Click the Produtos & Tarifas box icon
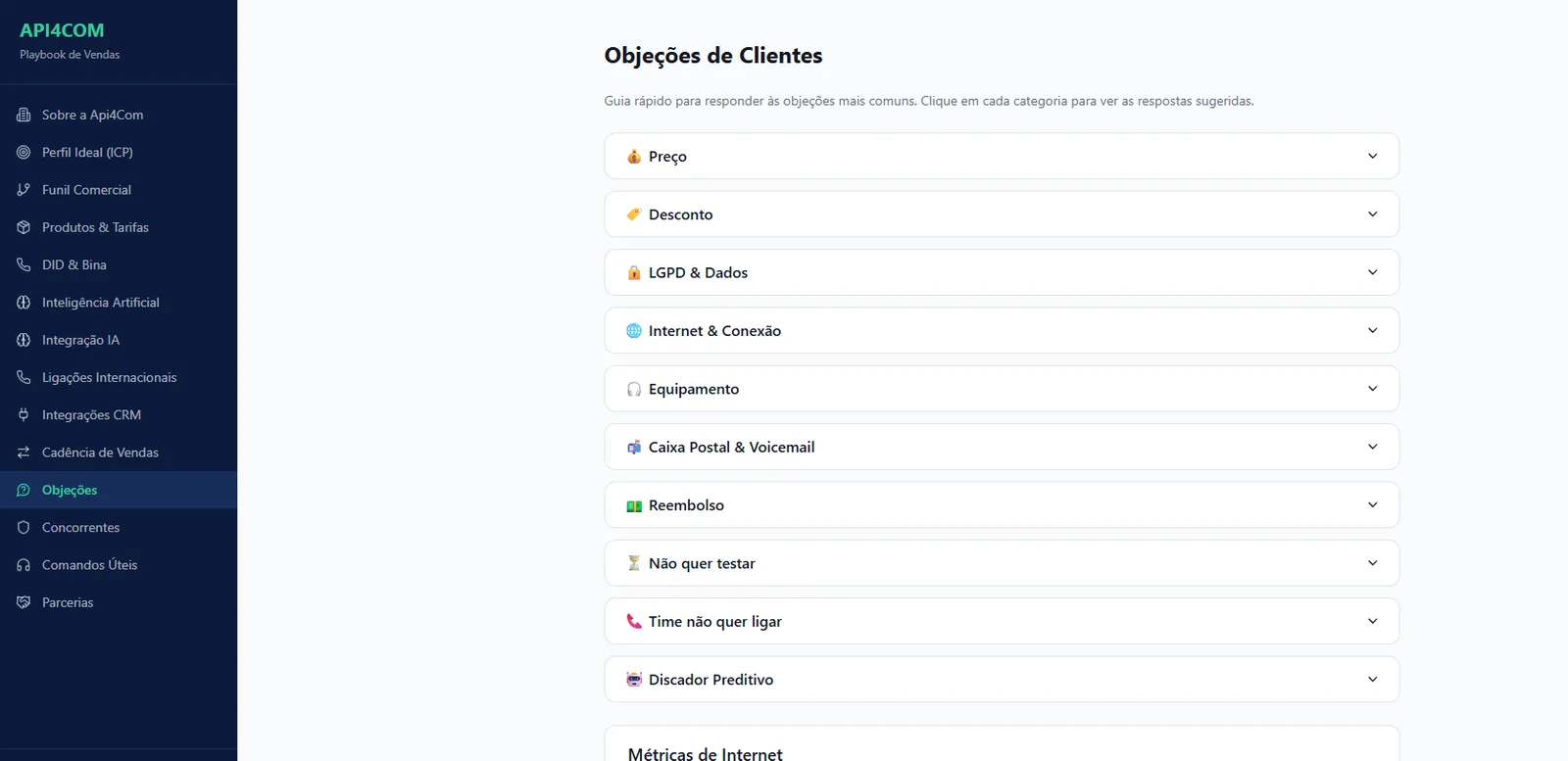Viewport: 1568px width, 761px height. (x=24, y=227)
